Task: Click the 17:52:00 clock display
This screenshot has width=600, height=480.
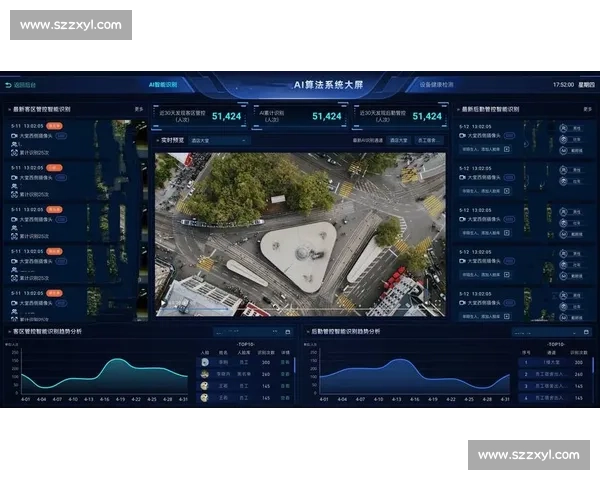Action: [563, 85]
